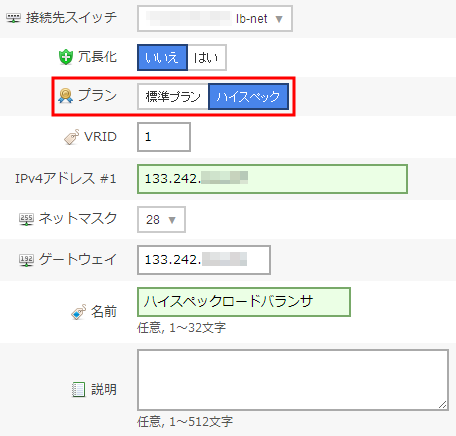Choose the ハイスペック plan option

point(248,97)
